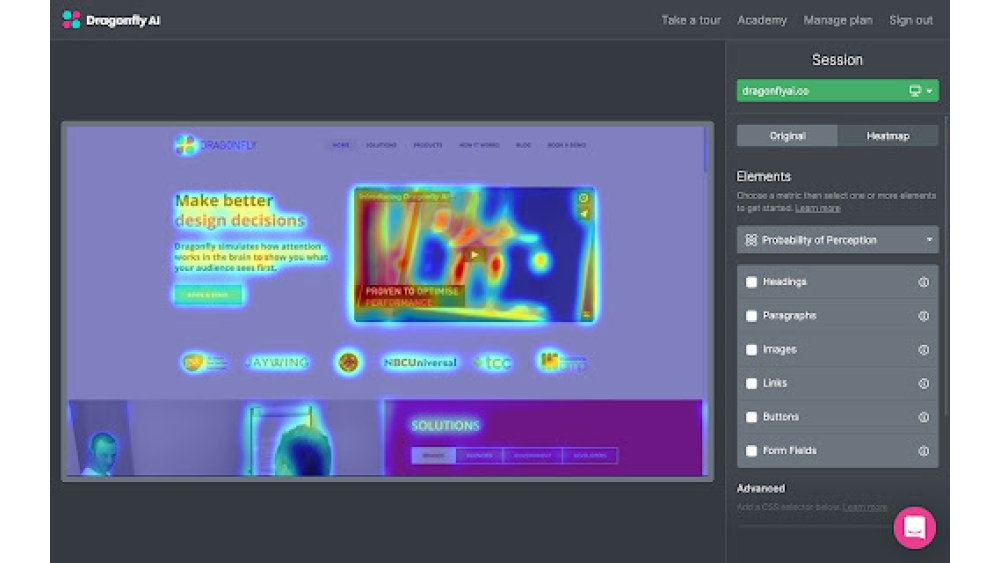Click the Session panel title
Image resolution: width=1000 pixels, height=563 pixels.
click(837, 60)
